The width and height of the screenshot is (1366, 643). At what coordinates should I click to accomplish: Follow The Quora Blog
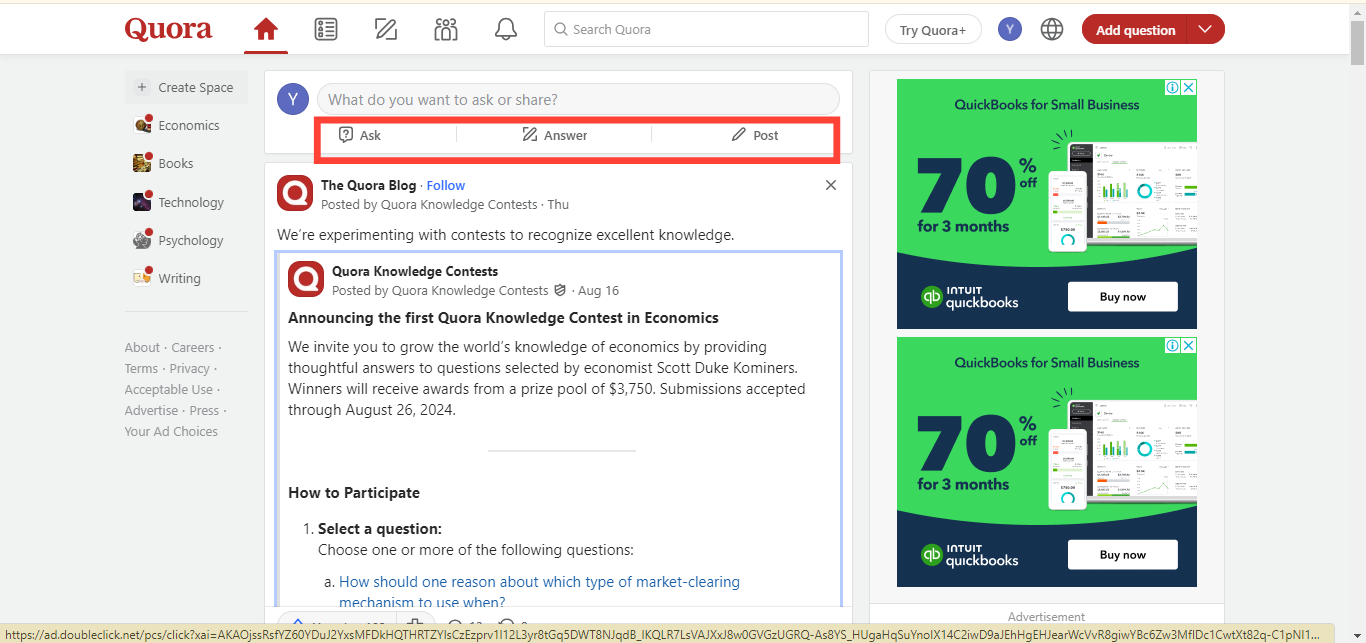(445, 185)
